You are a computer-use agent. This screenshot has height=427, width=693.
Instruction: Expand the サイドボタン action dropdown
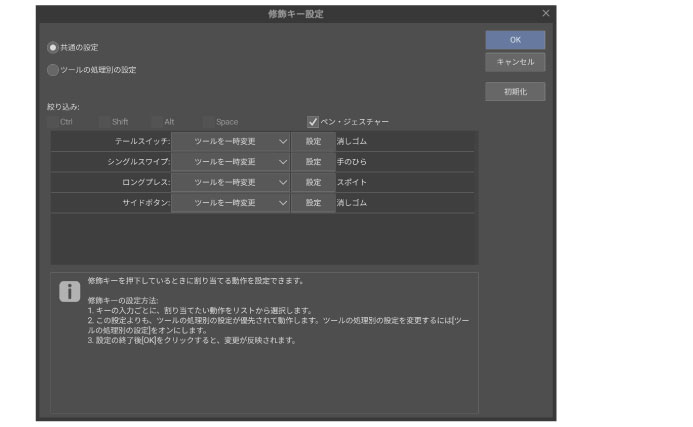(231, 203)
